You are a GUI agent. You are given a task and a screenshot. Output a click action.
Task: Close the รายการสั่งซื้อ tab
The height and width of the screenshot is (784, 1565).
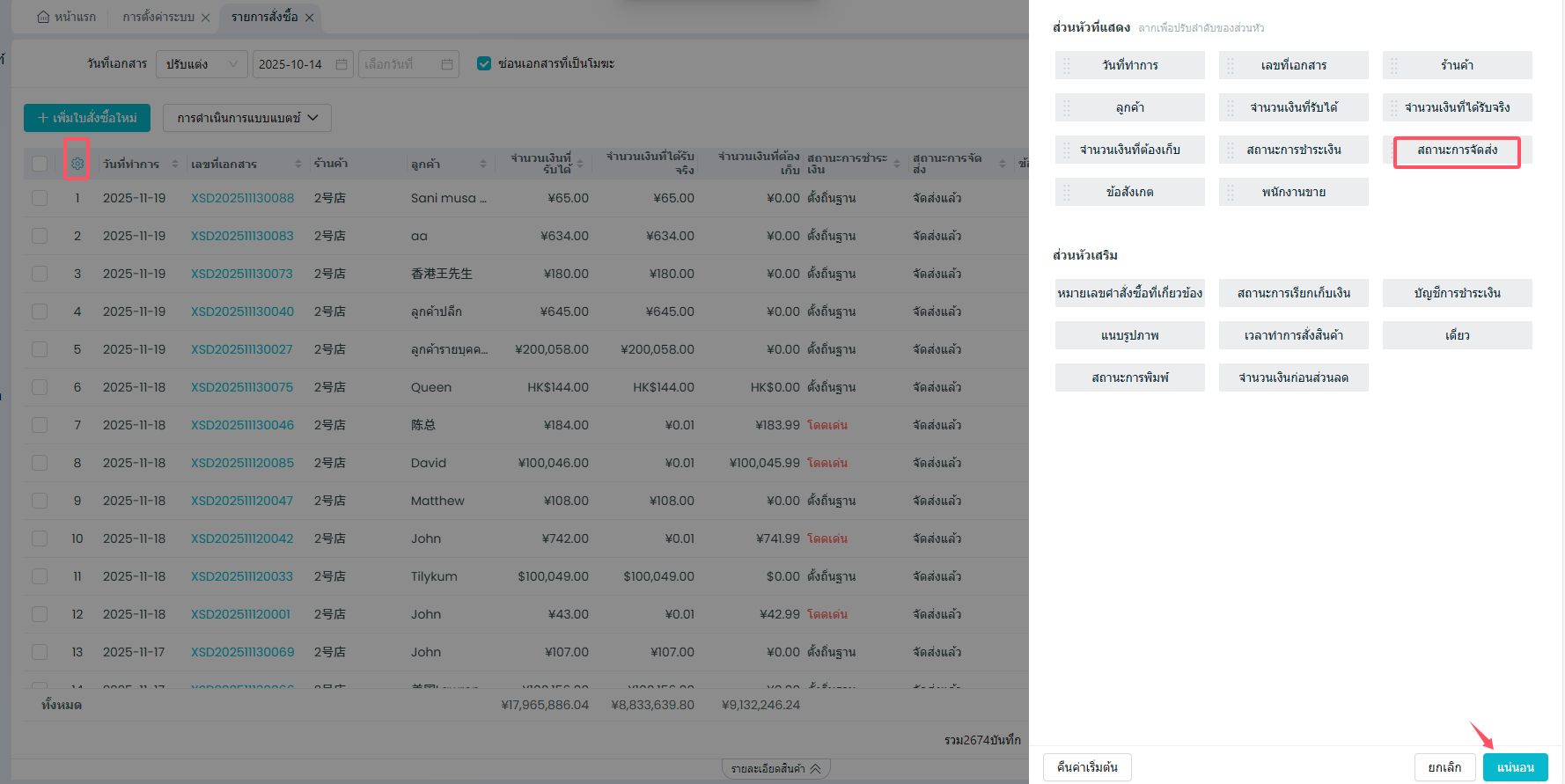coord(309,18)
